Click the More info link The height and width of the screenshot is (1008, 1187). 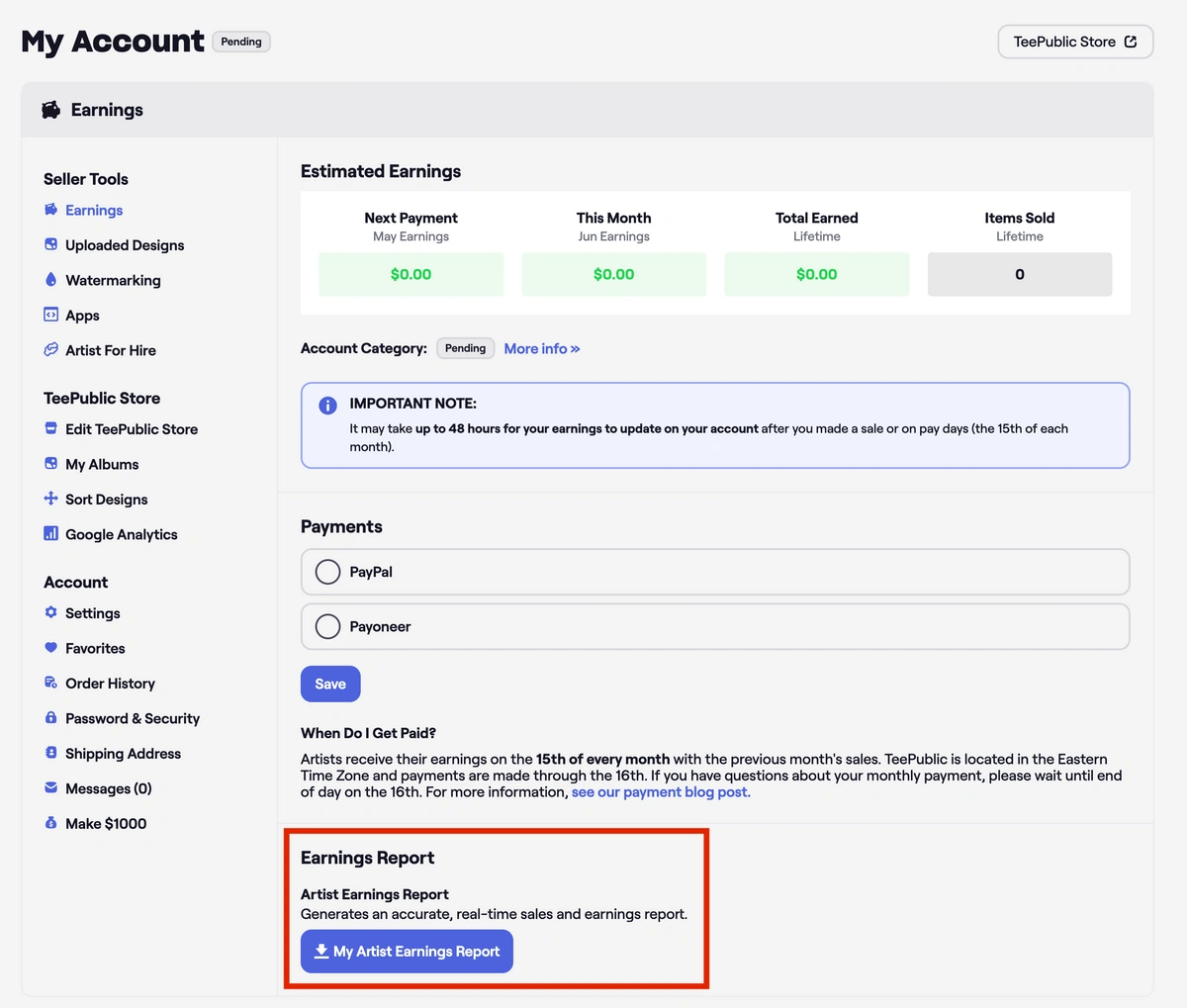pos(542,348)
